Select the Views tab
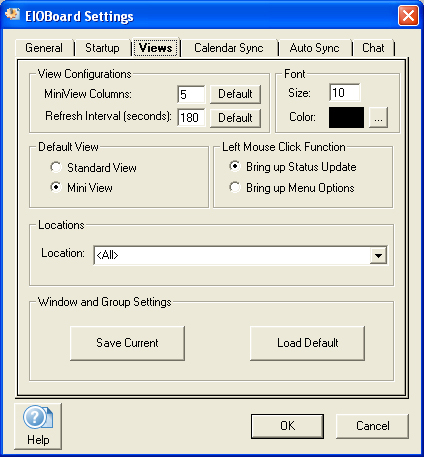424x457 pixels. pos(156,48)
